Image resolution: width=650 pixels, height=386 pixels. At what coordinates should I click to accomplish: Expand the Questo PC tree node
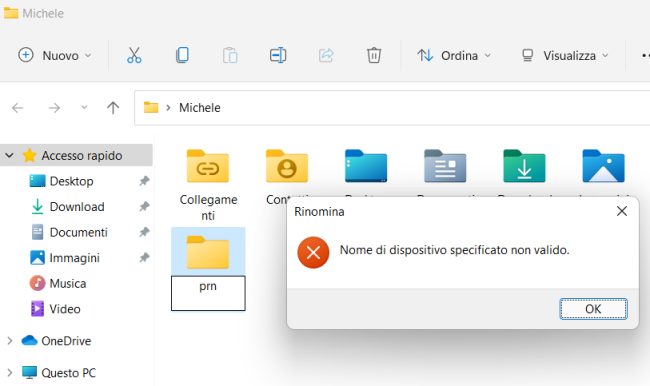pos(10,373)
